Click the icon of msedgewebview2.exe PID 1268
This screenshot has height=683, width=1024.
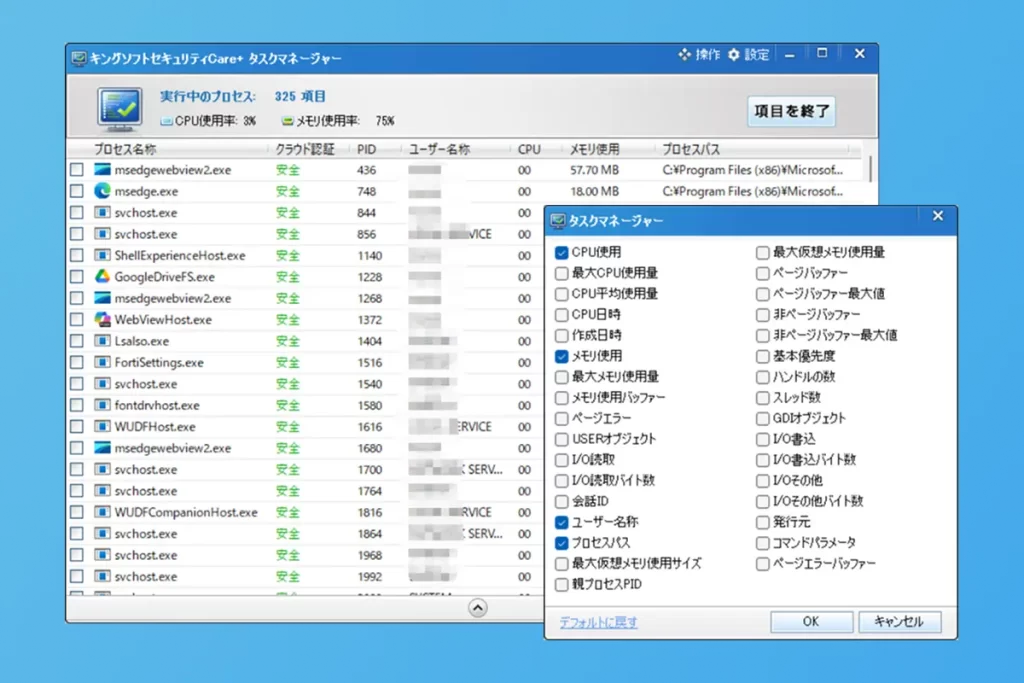tap(103, 298)
